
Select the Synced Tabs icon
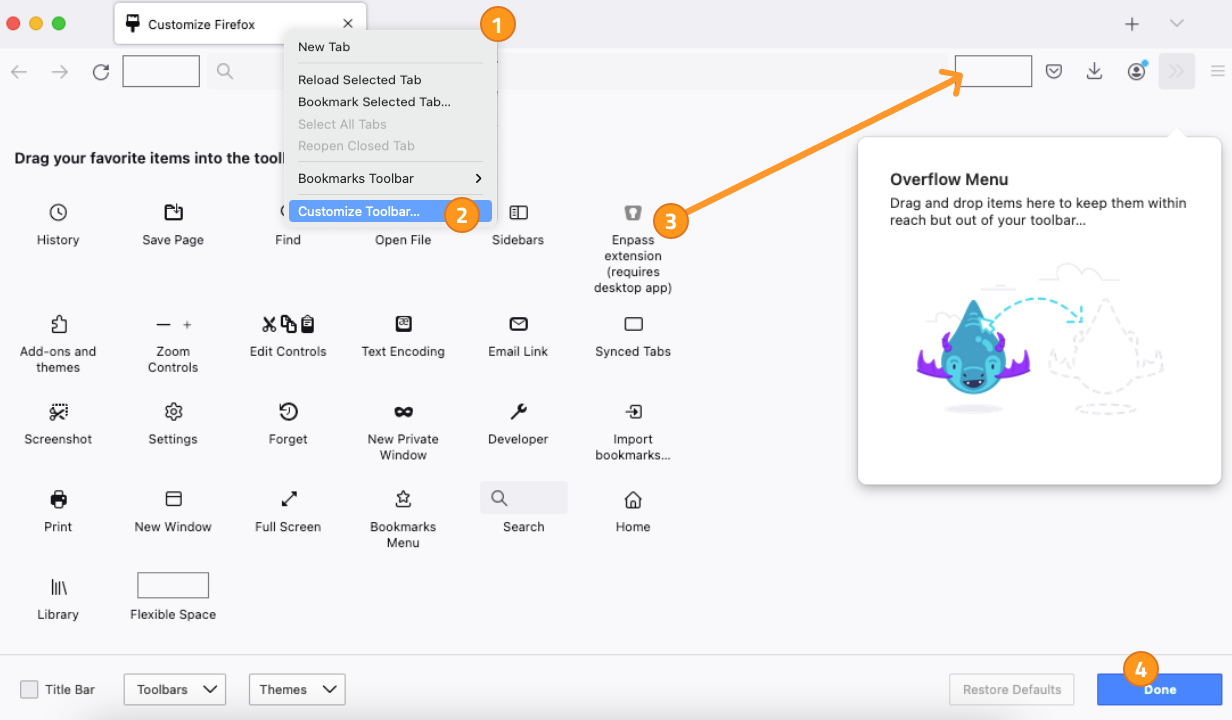[633, 324]
